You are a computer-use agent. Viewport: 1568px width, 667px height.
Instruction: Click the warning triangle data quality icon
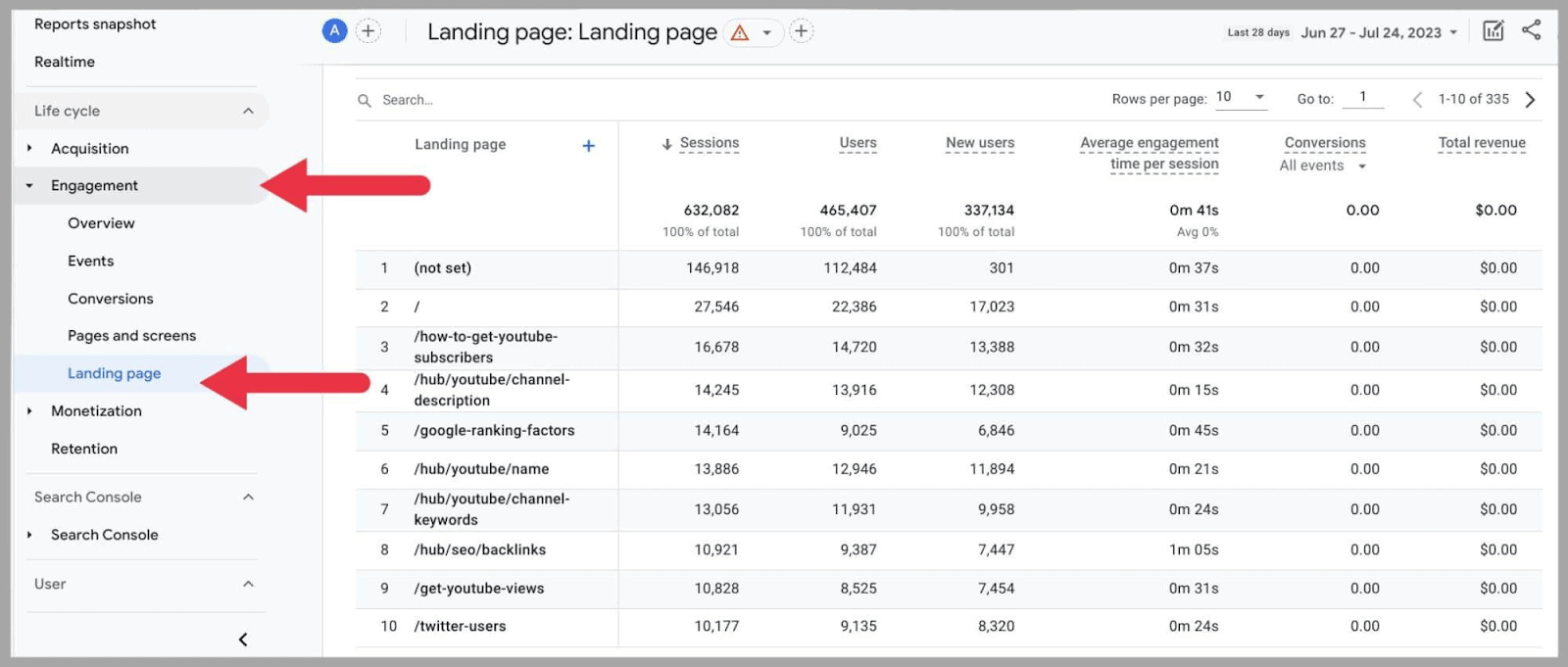coord(740,32)
